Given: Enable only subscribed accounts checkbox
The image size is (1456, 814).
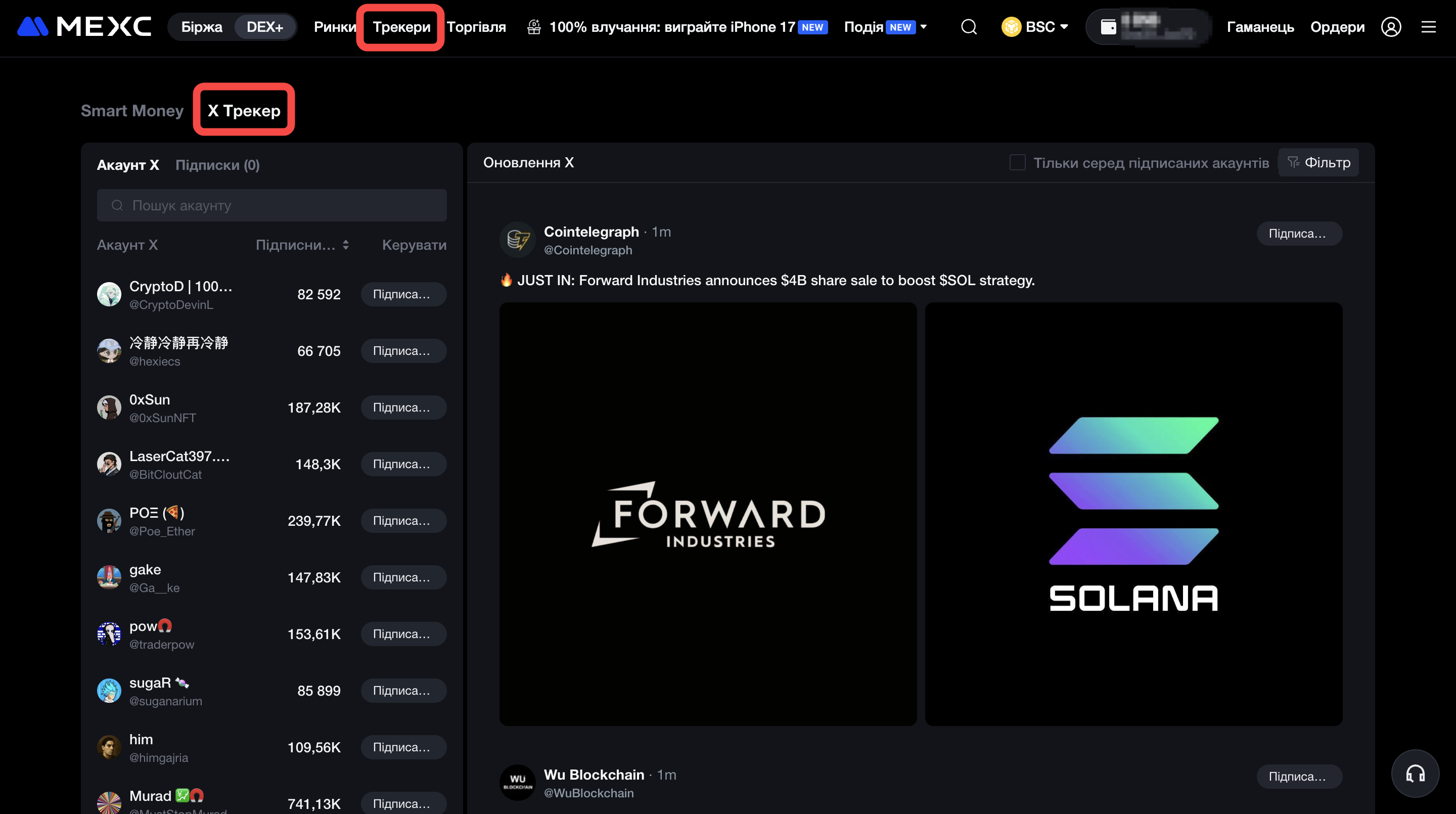Looking at the screenshot, I should 1017,163.
